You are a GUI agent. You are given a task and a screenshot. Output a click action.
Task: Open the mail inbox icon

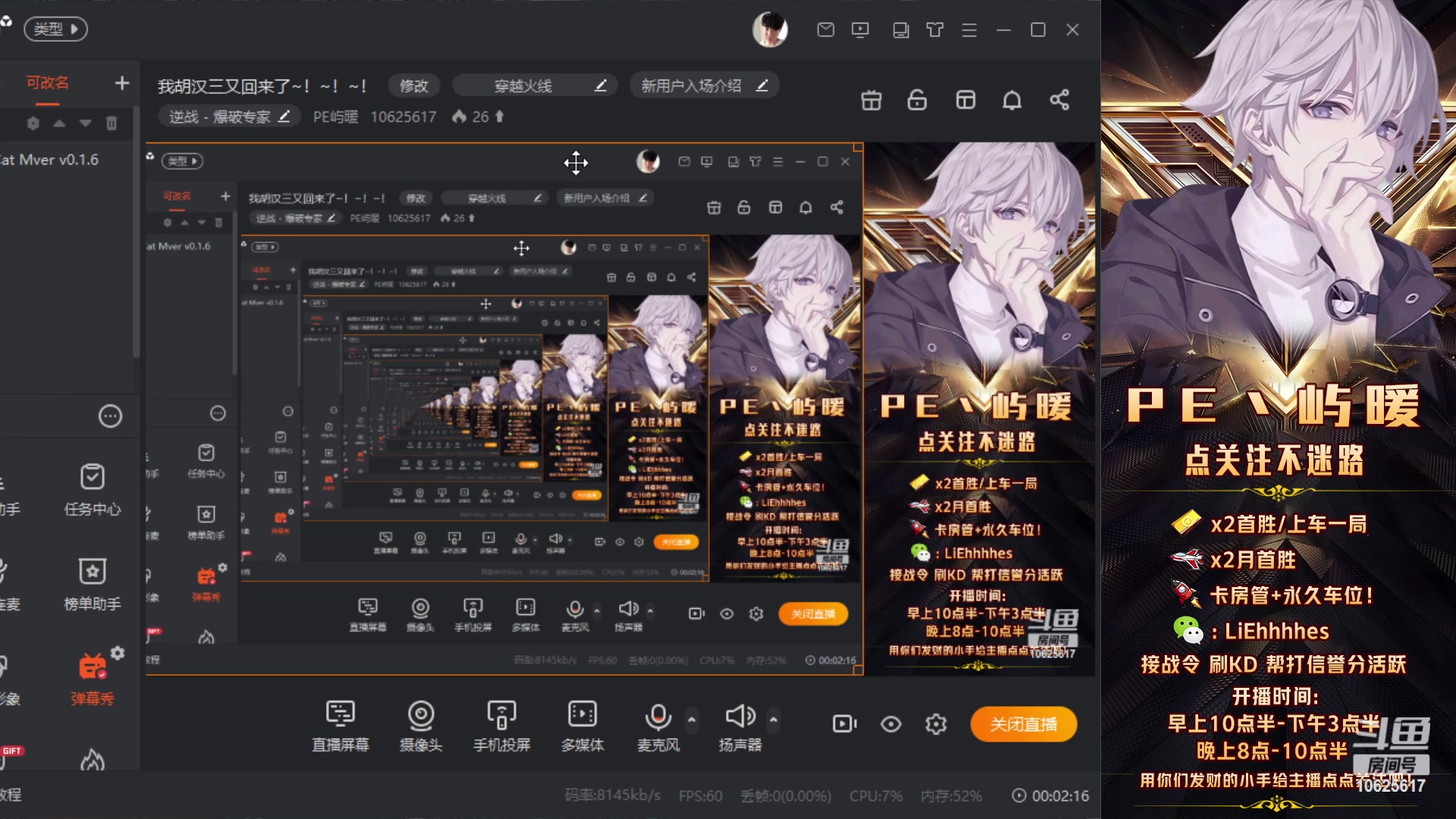(826, 30)
